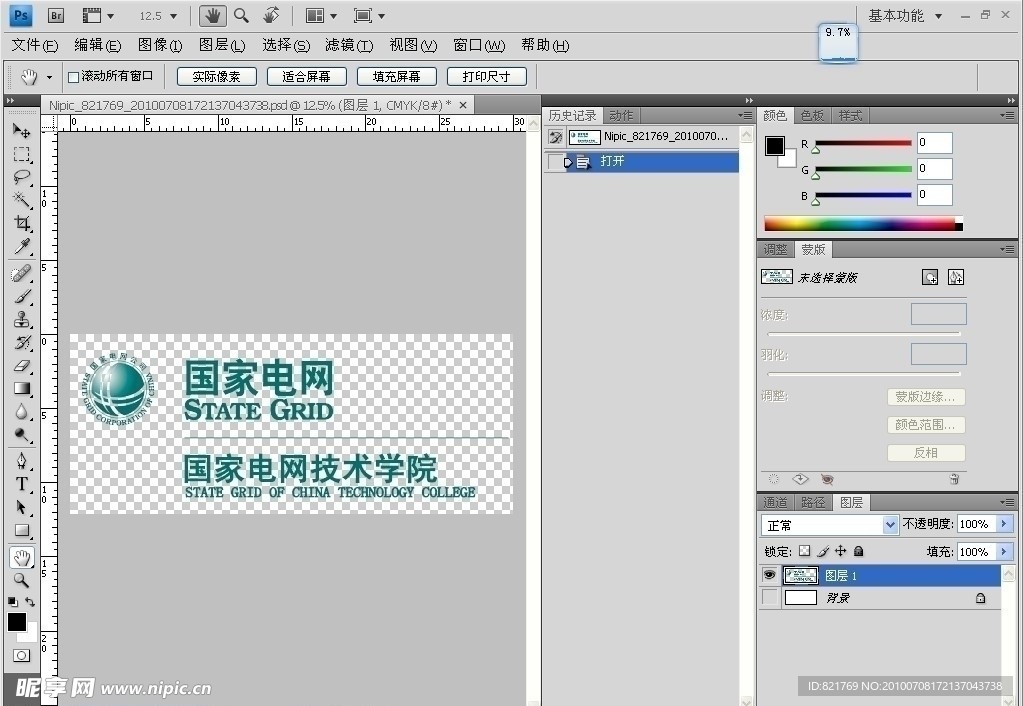Activate the Hand tool

coord(22,557)
